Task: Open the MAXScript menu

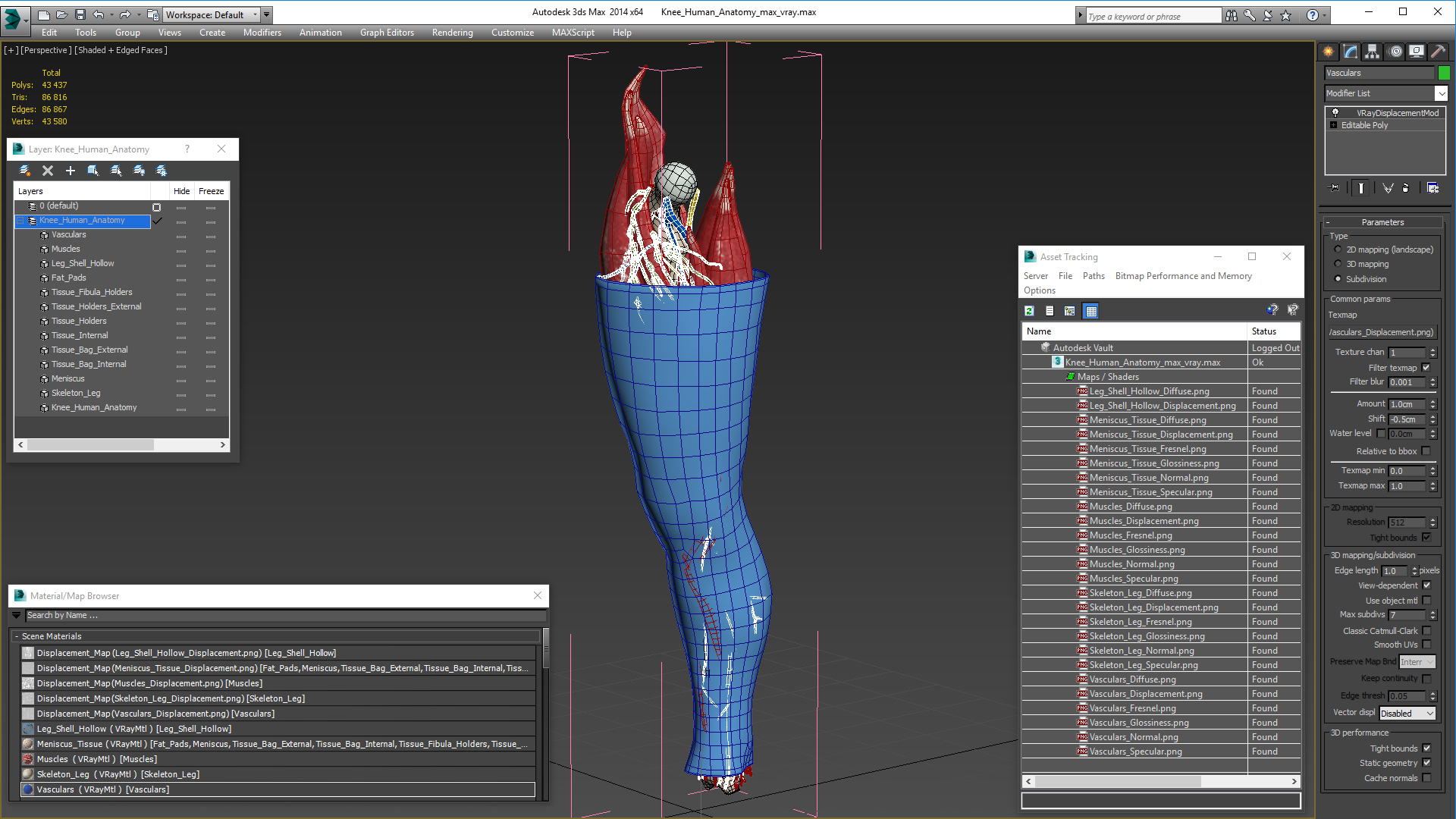Action: (573, 33)
